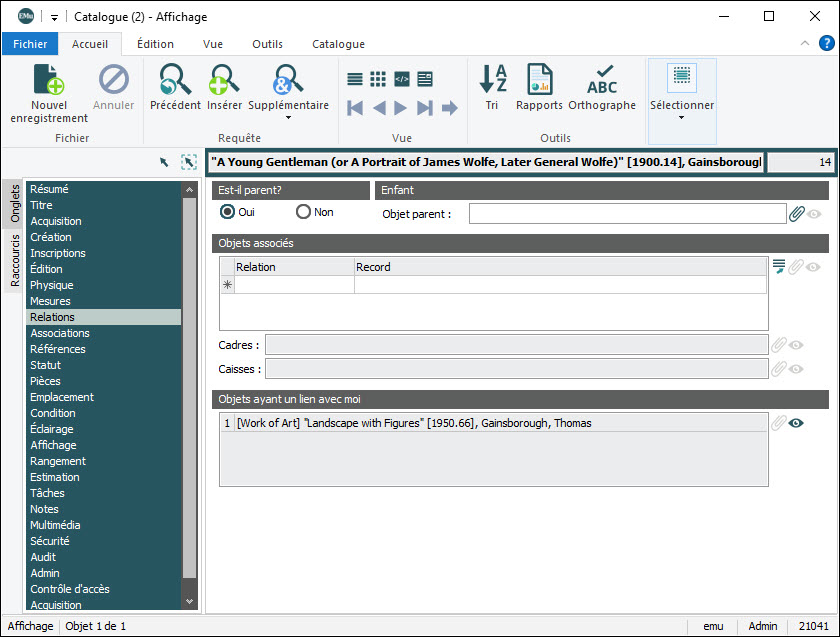Open the Rapports tool
Viewport: 840px width, 637px height.
click(539, 80)
